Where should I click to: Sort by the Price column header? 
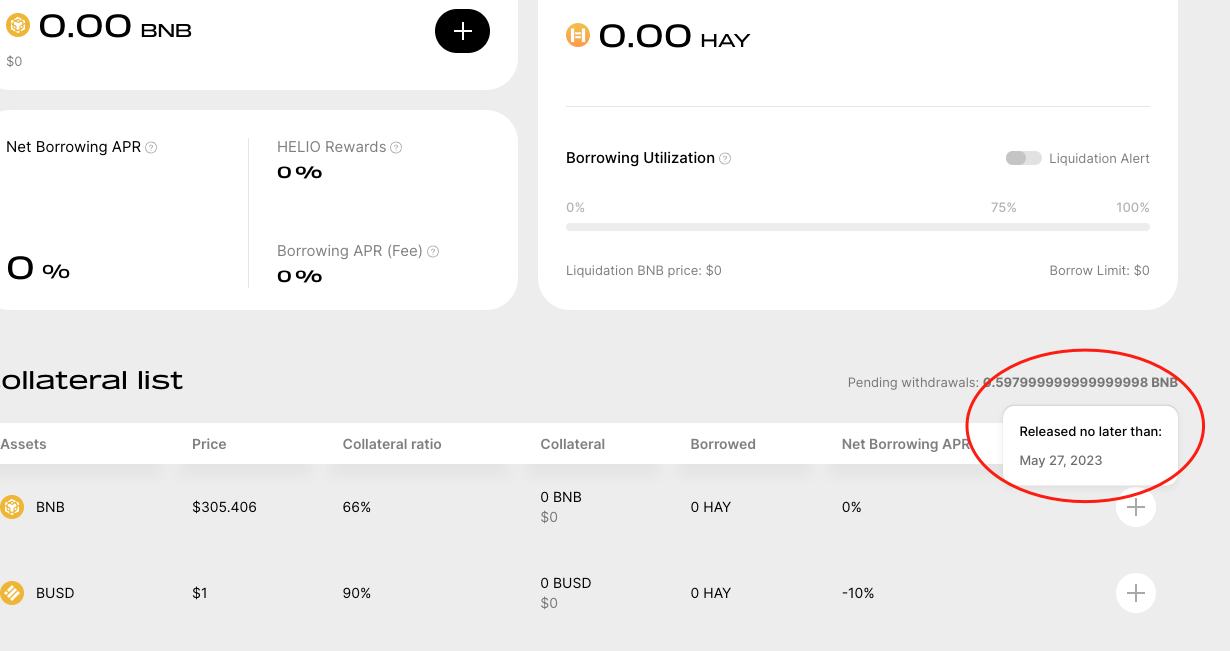click(209, 444)
